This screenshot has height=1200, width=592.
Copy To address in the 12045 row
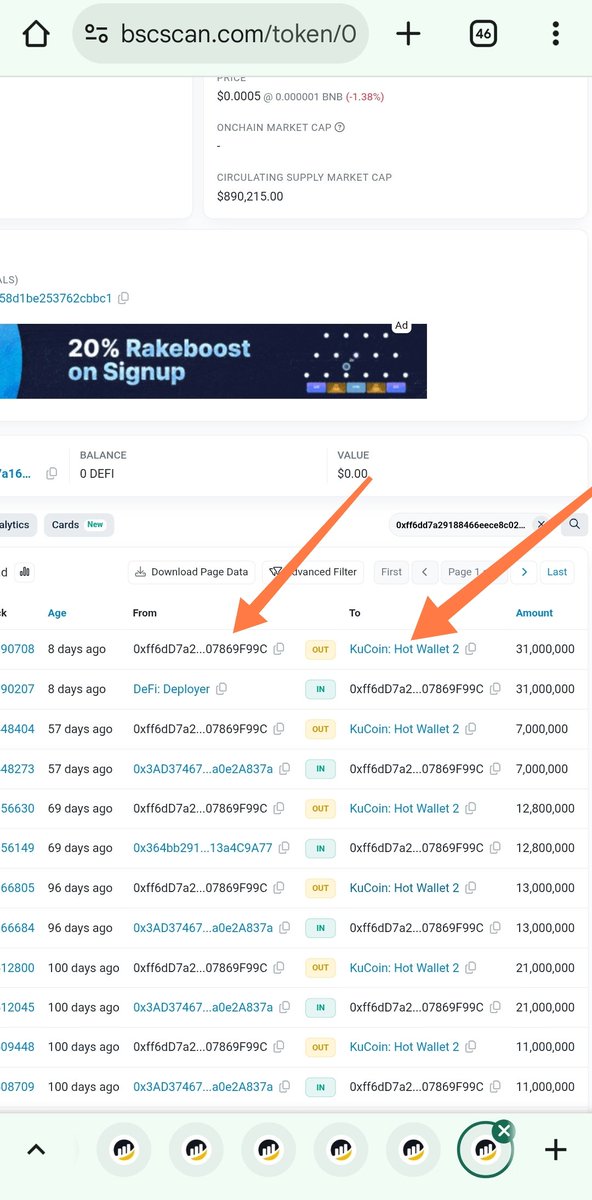coord(495,1007)
